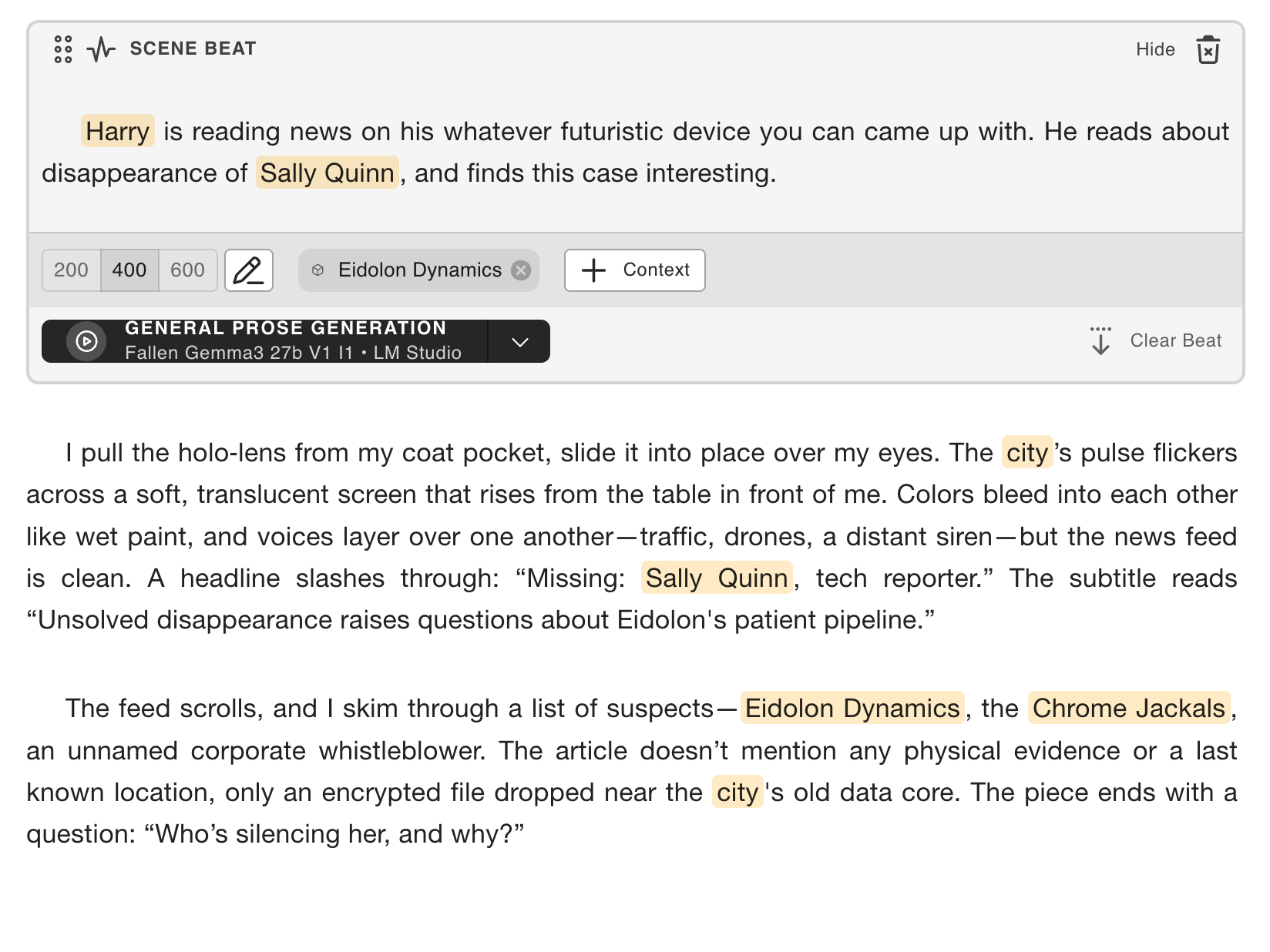Expand the prose generation model dropdown

[x=520, y=341]
